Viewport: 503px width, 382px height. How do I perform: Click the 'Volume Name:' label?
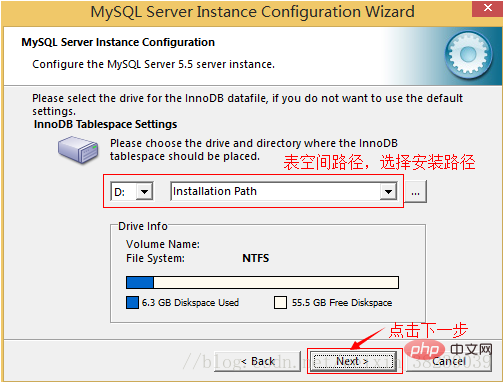[163, 244]
